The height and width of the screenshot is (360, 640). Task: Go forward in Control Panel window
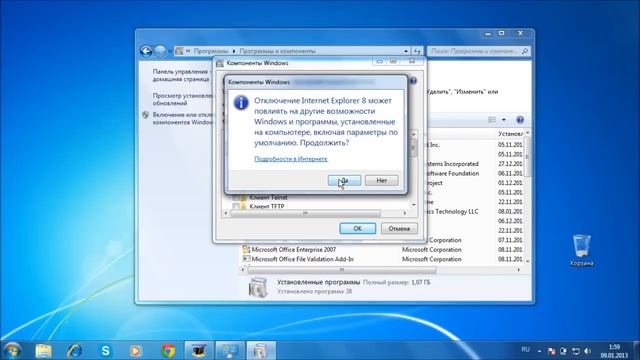[160, 51]
